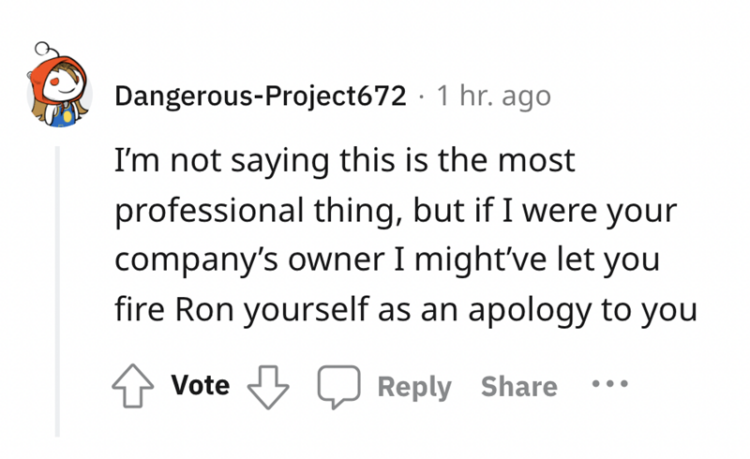
Task: Click the Snoo avatar with orange hood
Action: pos(59,85)
